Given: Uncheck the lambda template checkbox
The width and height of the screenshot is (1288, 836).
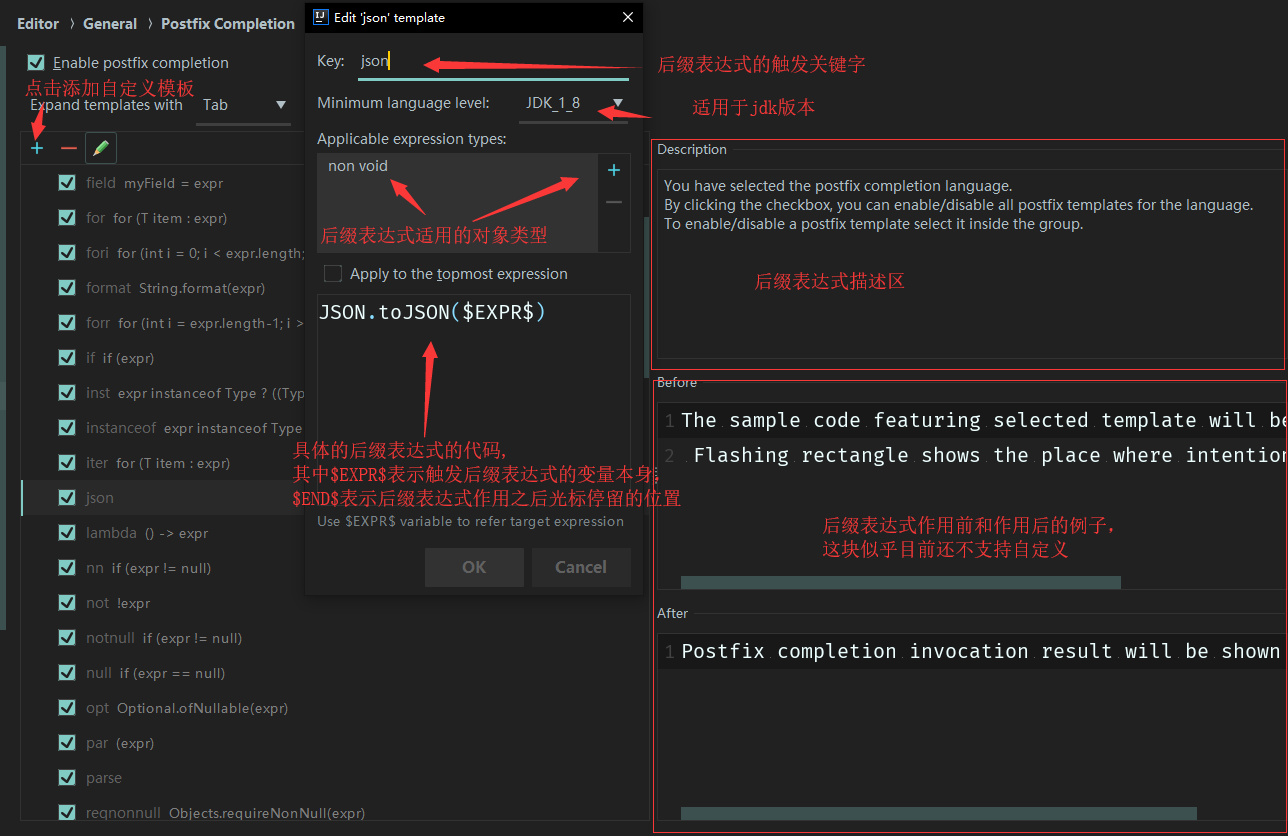Looking at the screenshot, I should click(67, 532).
